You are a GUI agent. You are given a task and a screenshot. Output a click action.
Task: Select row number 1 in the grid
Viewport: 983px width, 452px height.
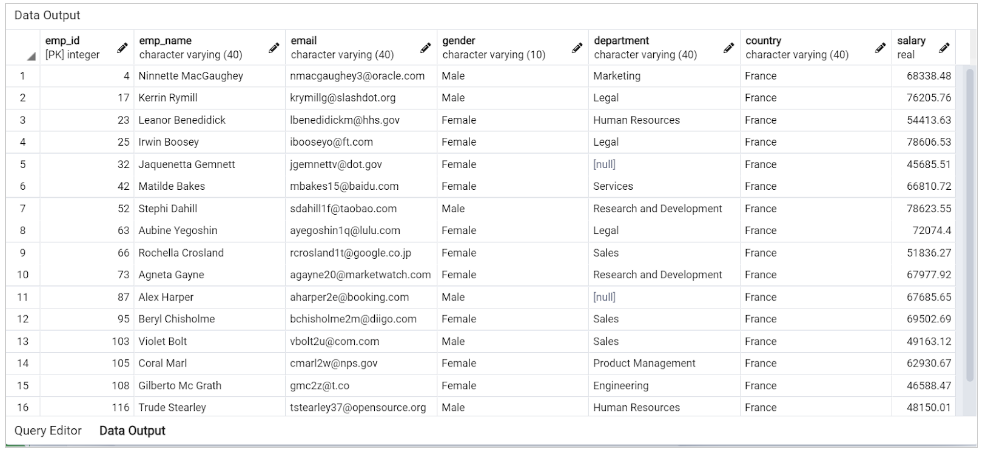pos(23,76)
